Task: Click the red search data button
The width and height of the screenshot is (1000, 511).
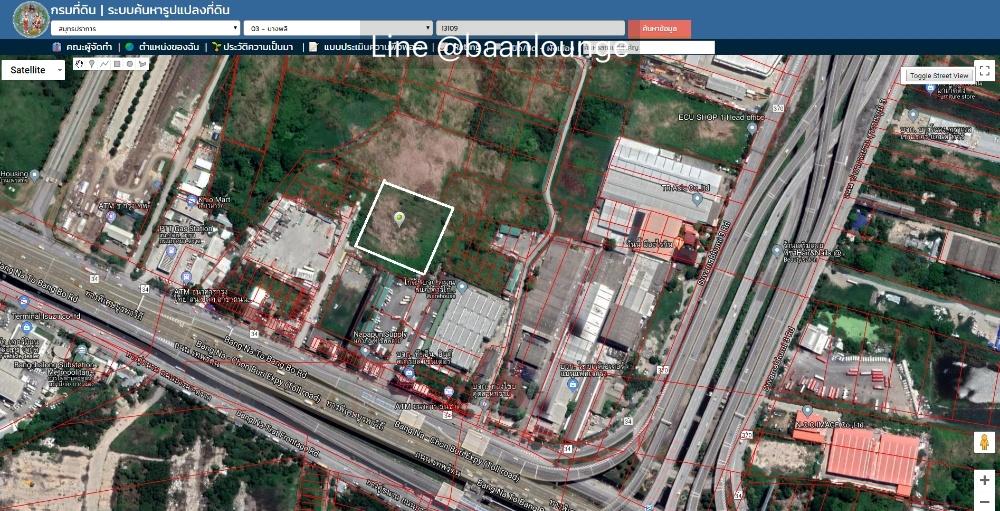Action: 659,28
